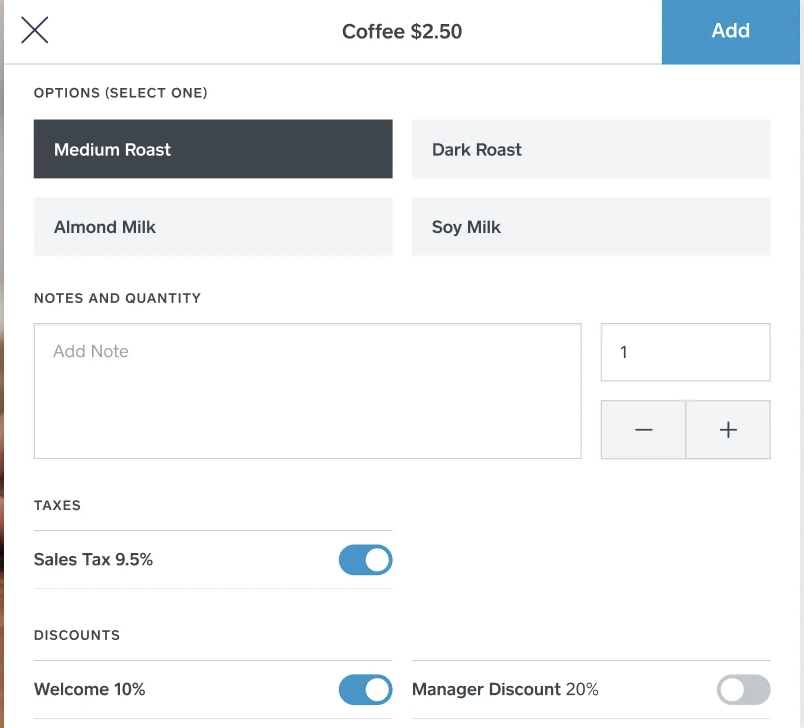
Task: Click the Welcome 10% label text
Action: pos(89,690)
